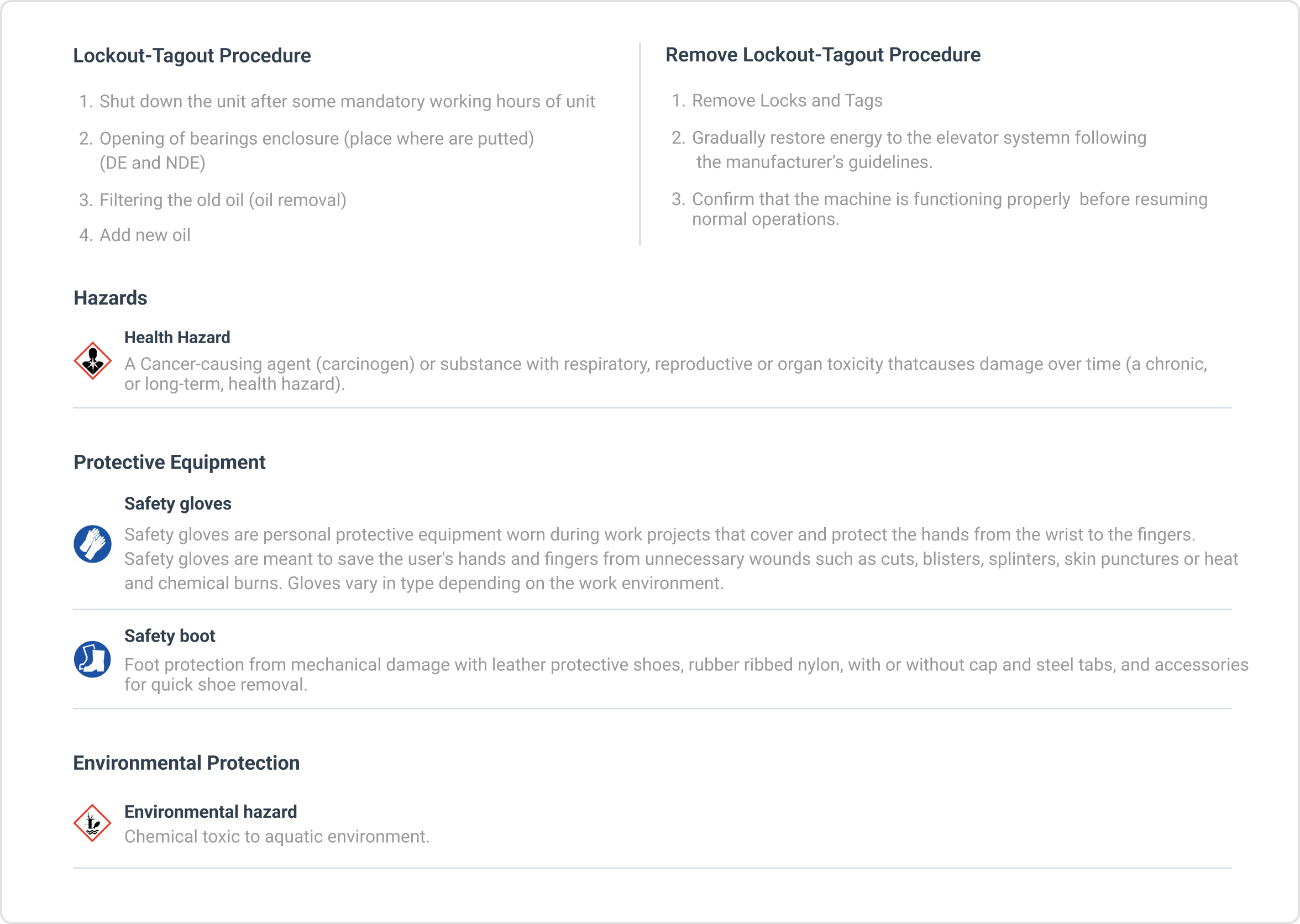Click the Environmental hazard diamond pictogram

tap(92, 823)
